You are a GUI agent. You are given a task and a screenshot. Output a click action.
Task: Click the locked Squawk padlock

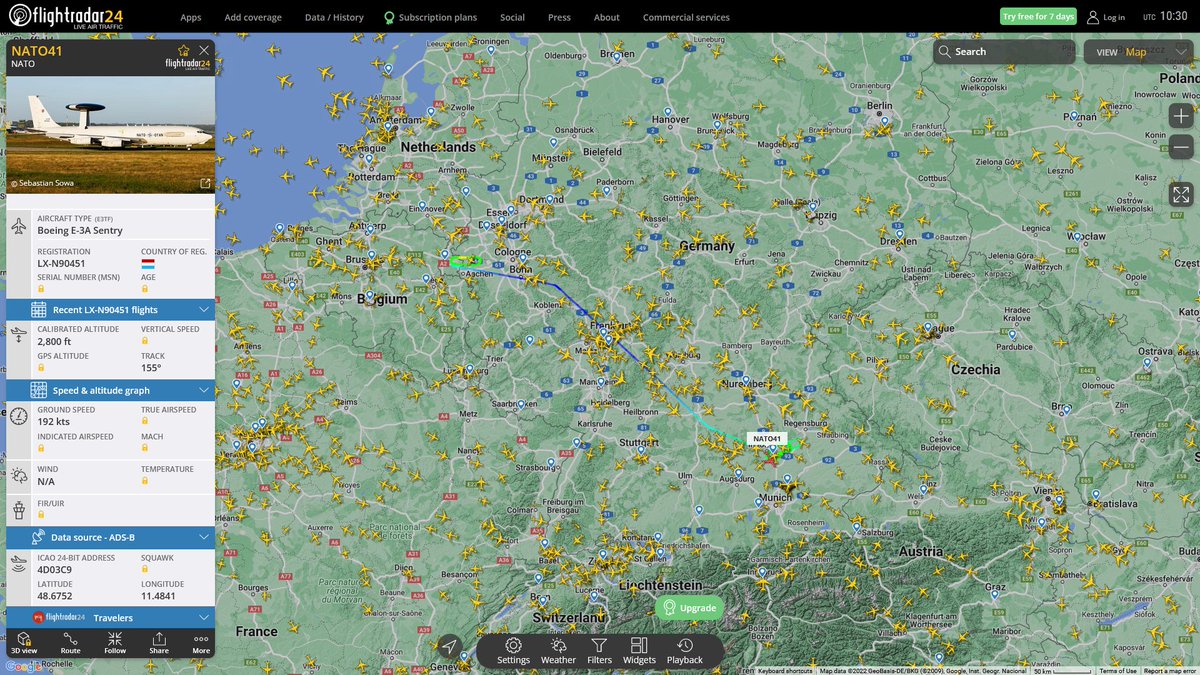click(x=144, y=570)
